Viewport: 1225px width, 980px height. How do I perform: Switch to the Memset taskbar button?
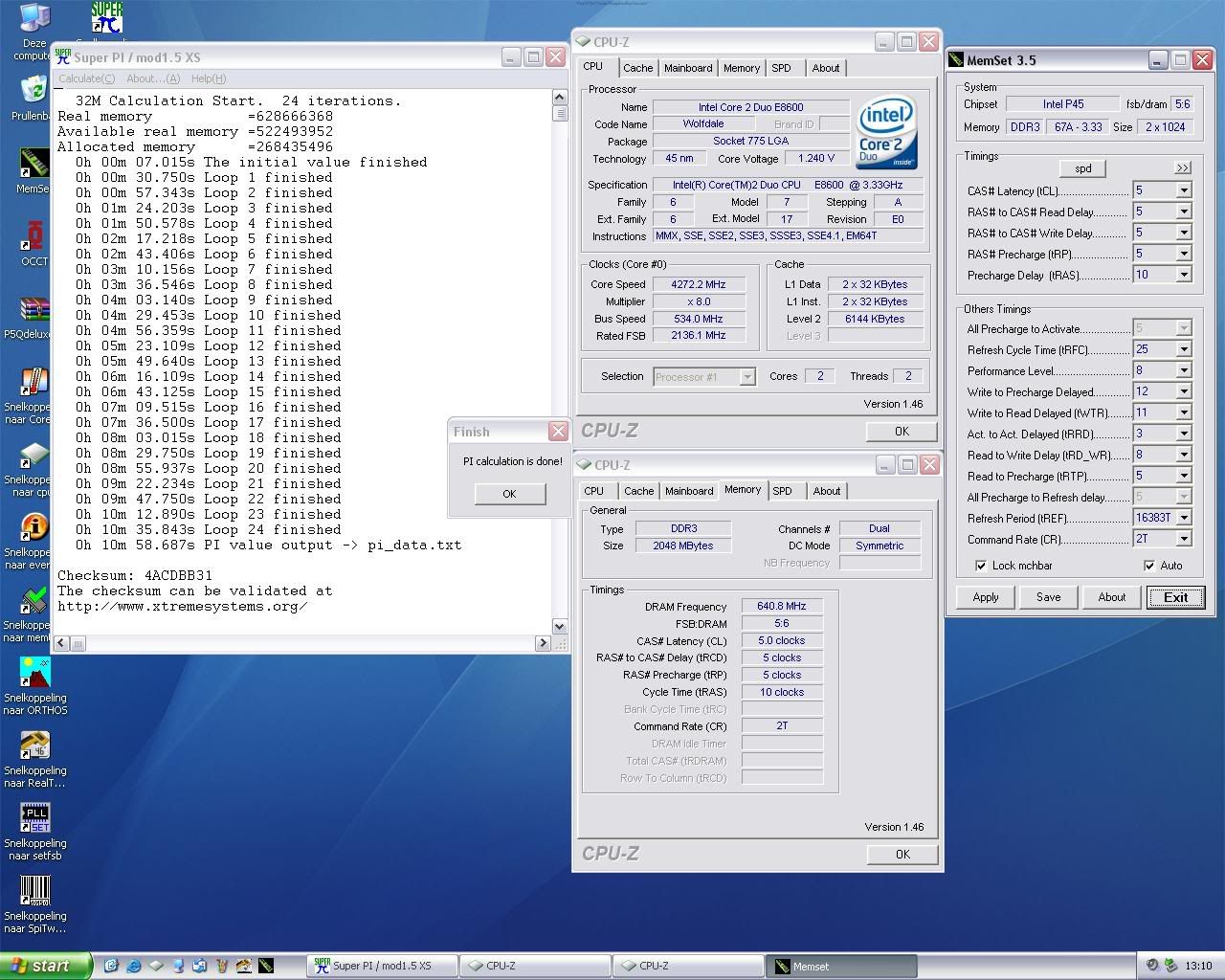842,966
